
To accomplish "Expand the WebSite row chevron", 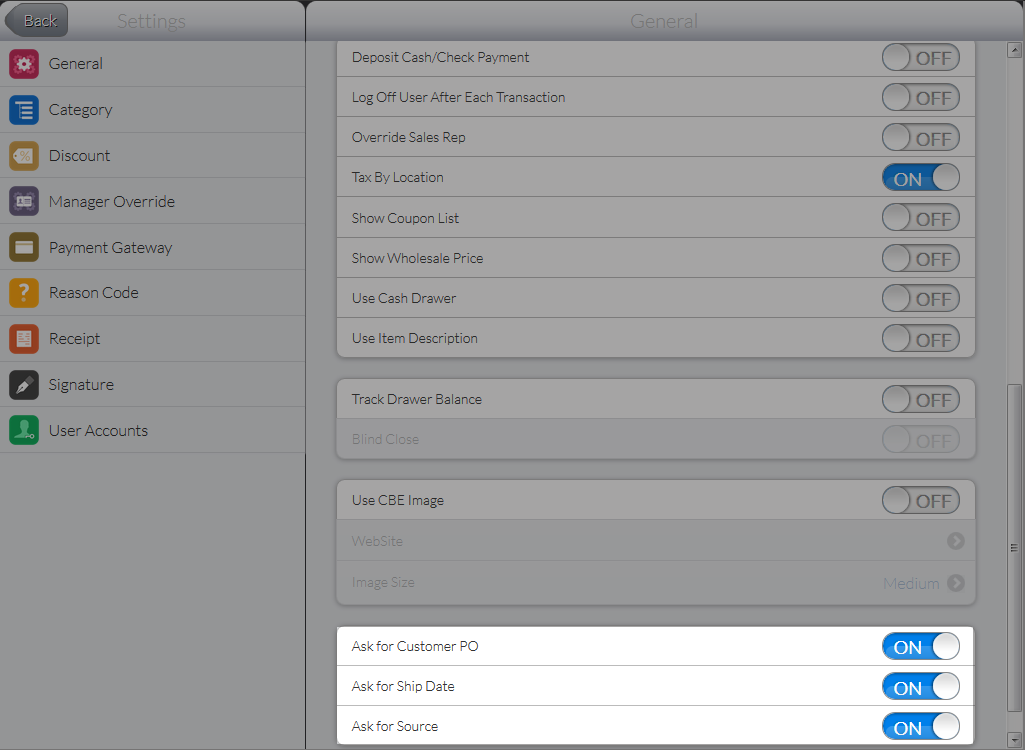I will [956, 541].
